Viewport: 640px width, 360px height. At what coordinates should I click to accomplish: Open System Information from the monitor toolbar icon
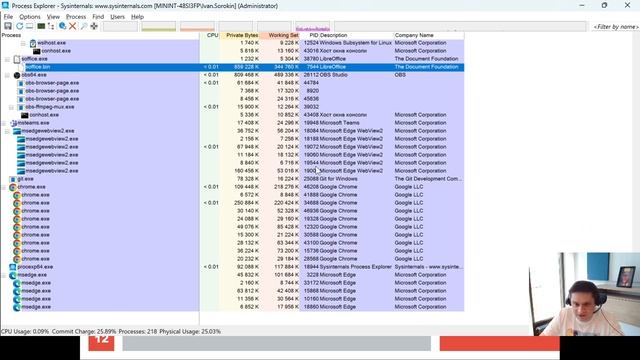[x=29, y=26]
